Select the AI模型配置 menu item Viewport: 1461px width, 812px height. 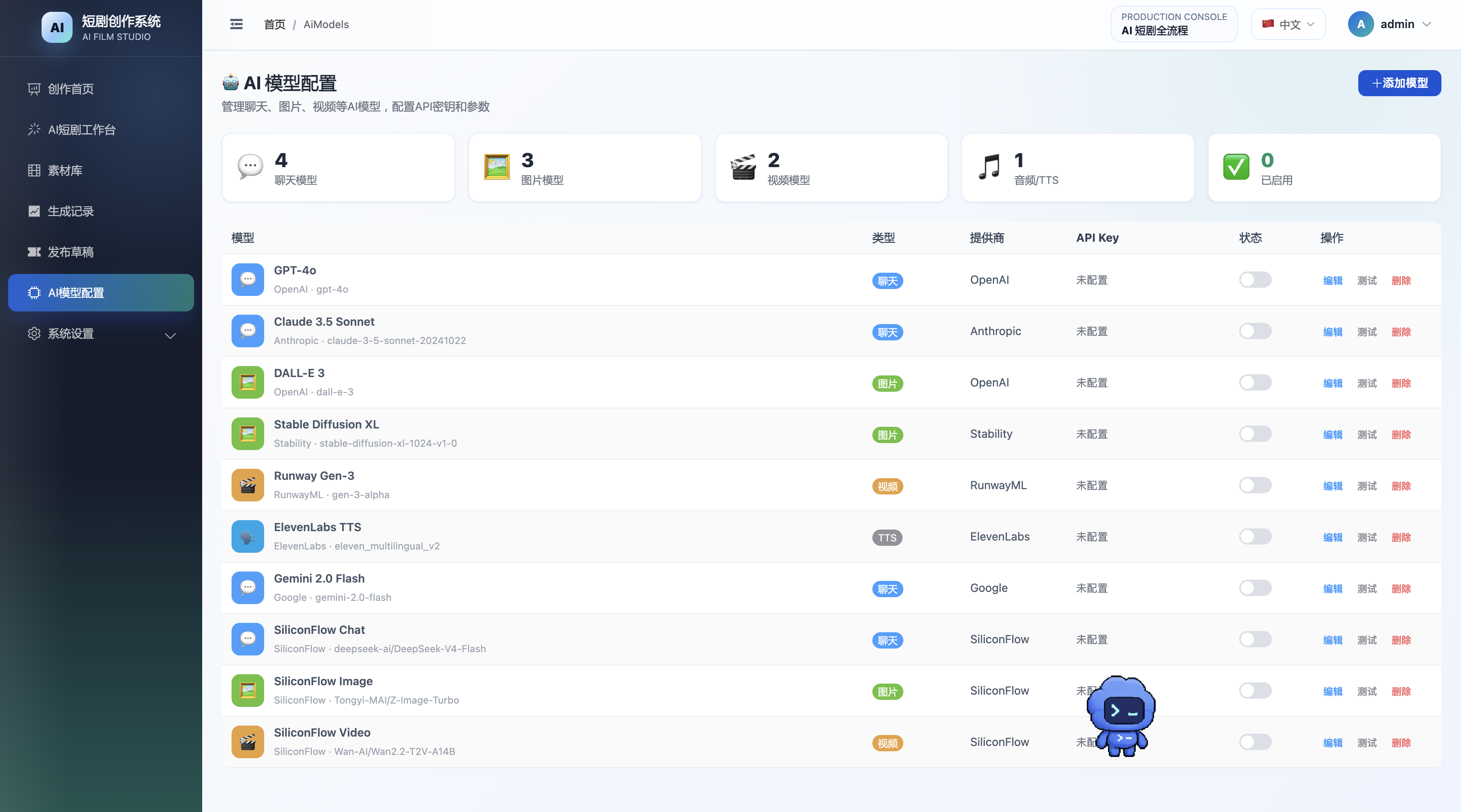[x=101, y=293]
